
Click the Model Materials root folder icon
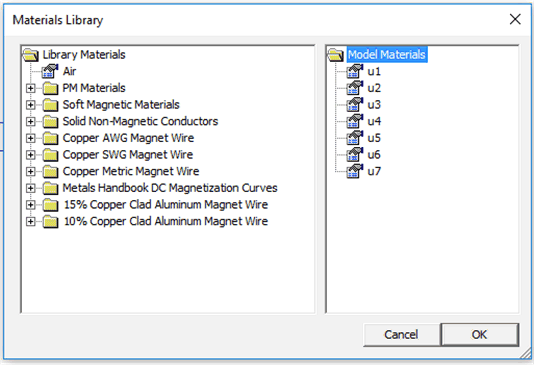pyautogui.click(x=336, y=55)
